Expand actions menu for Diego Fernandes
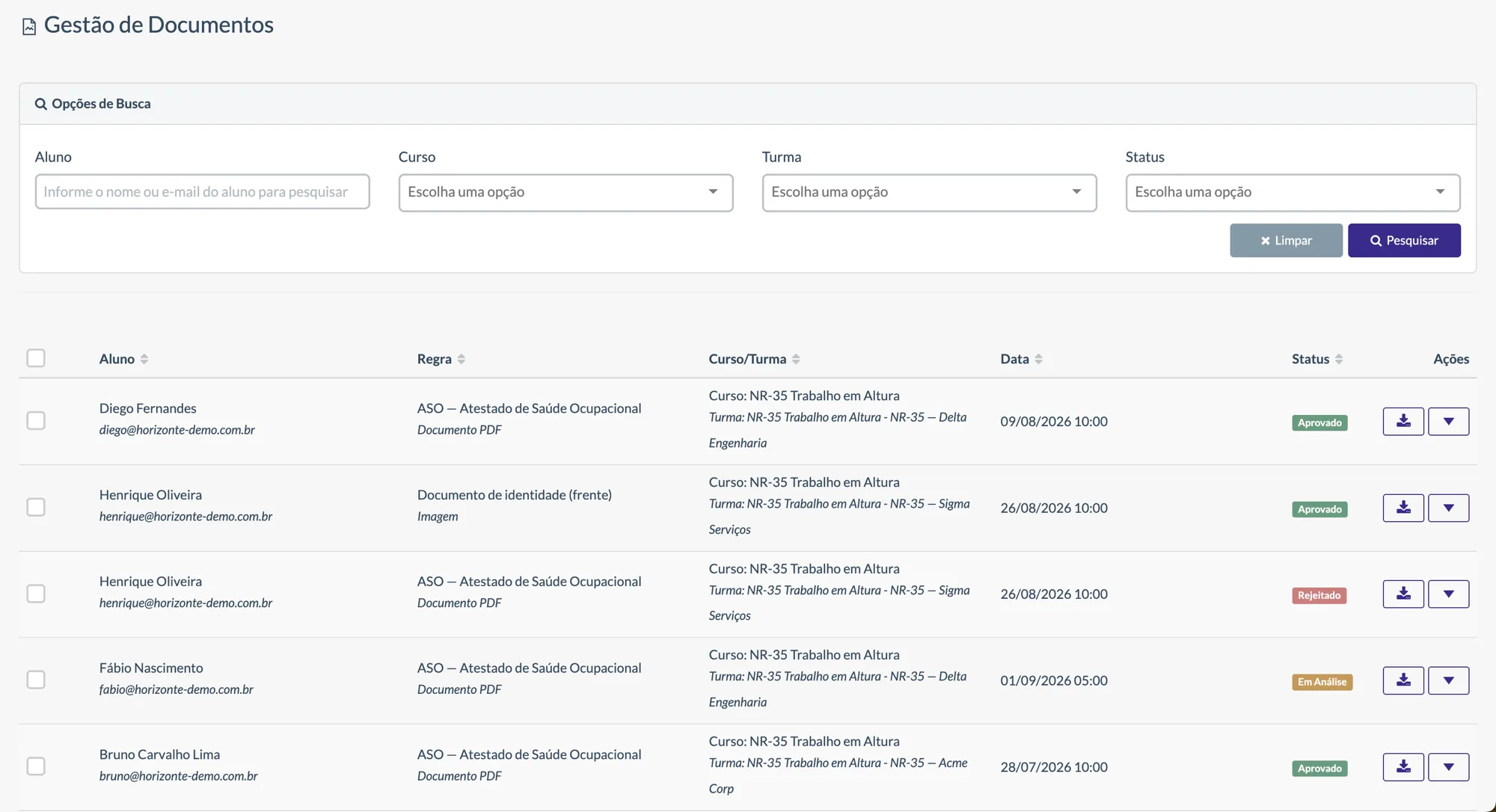Viewport: 1496px width, 812px height. [x=1448, y=421]
